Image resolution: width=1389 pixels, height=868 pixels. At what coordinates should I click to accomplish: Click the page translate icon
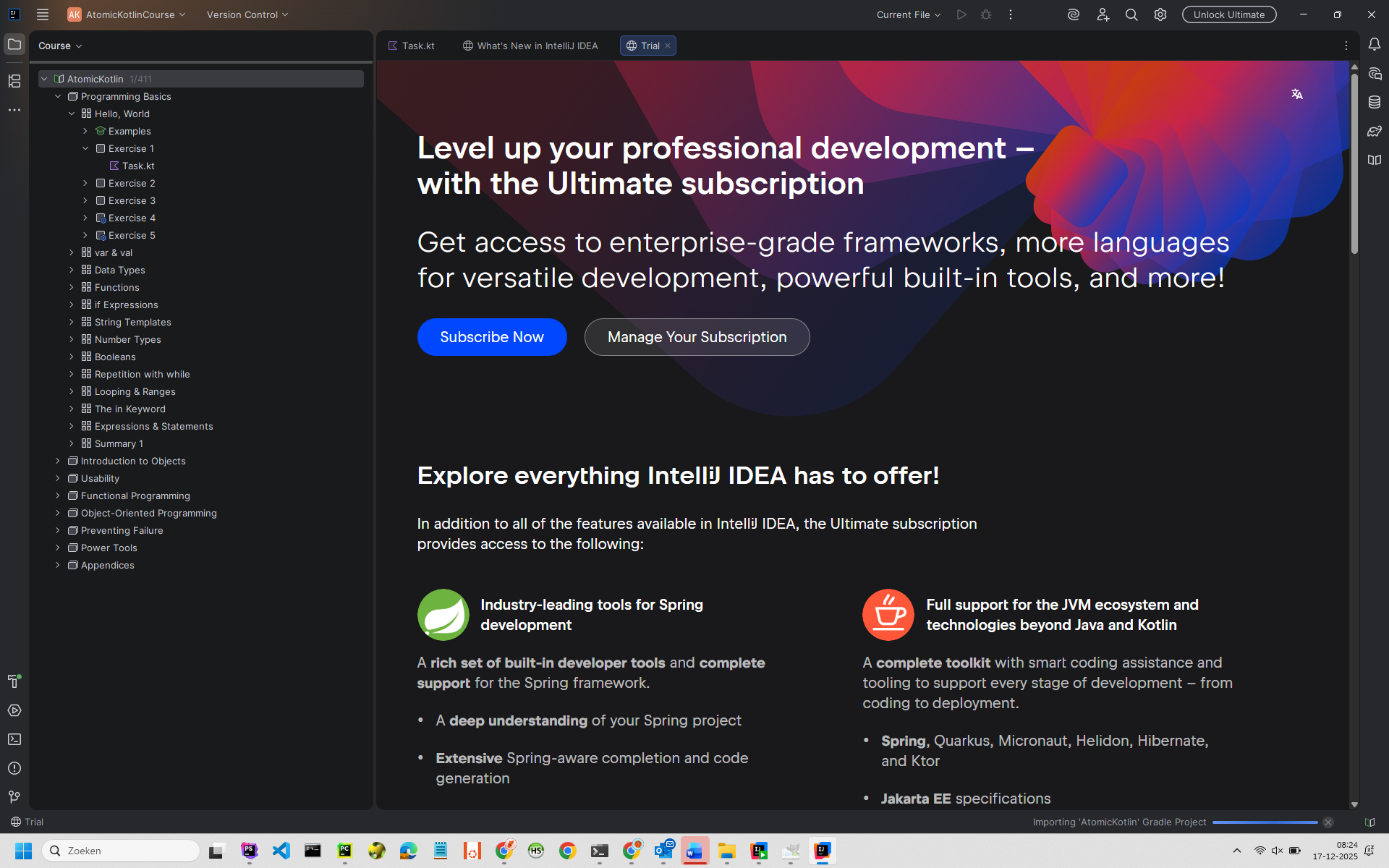click(1297, 95)
